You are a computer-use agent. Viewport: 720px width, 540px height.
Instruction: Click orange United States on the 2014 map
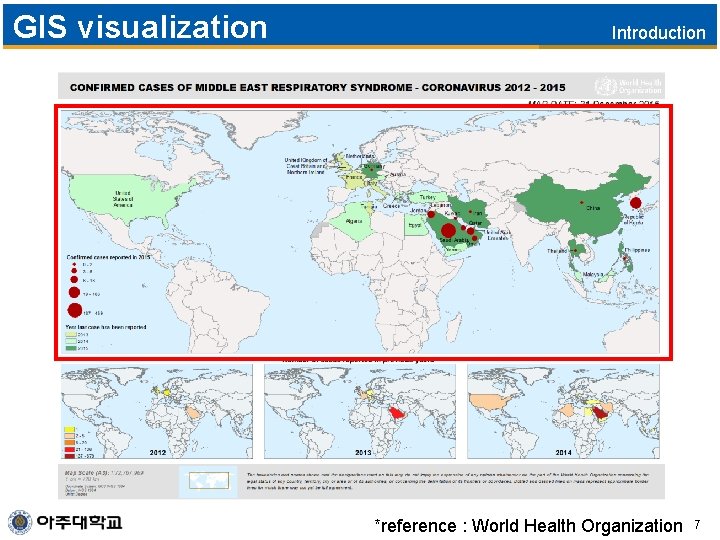tap(491, 401)
